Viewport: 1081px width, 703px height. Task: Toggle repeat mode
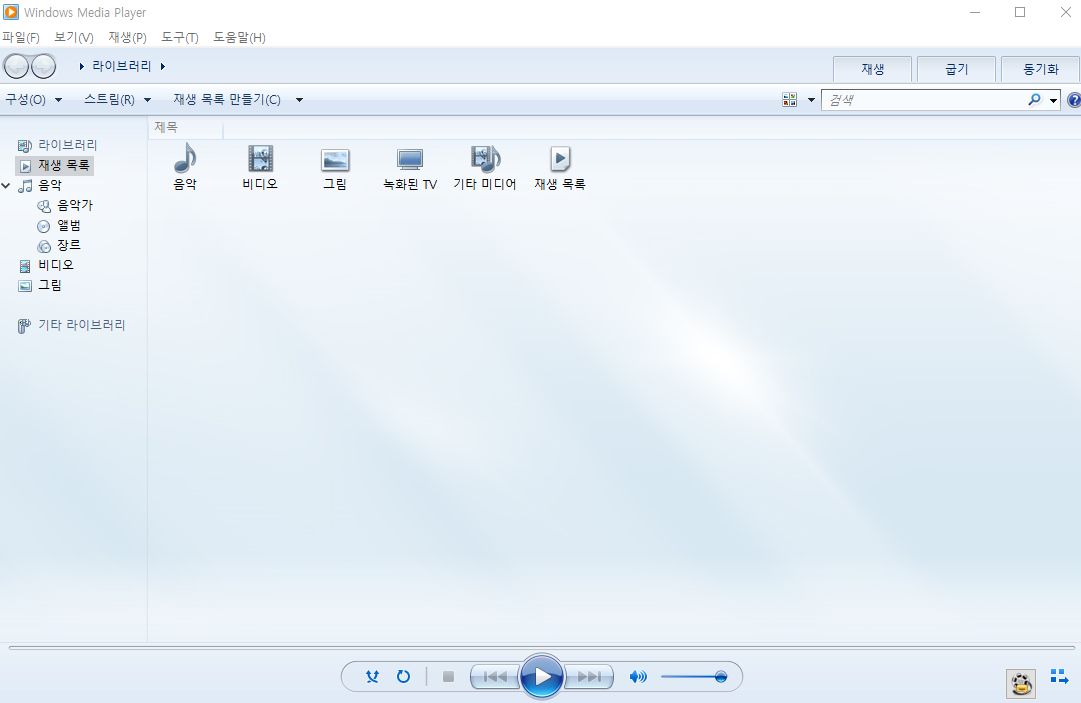[403, 676]
